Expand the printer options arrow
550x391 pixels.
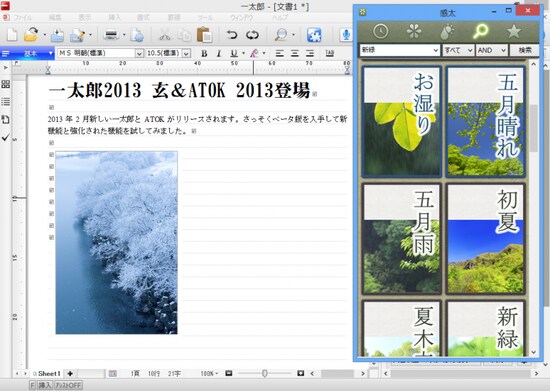(x=124, y=35)
